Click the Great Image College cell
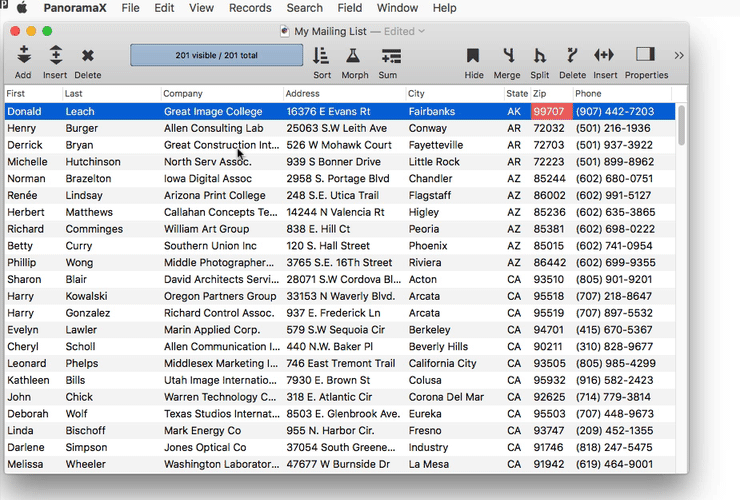 tap(213, 111)
